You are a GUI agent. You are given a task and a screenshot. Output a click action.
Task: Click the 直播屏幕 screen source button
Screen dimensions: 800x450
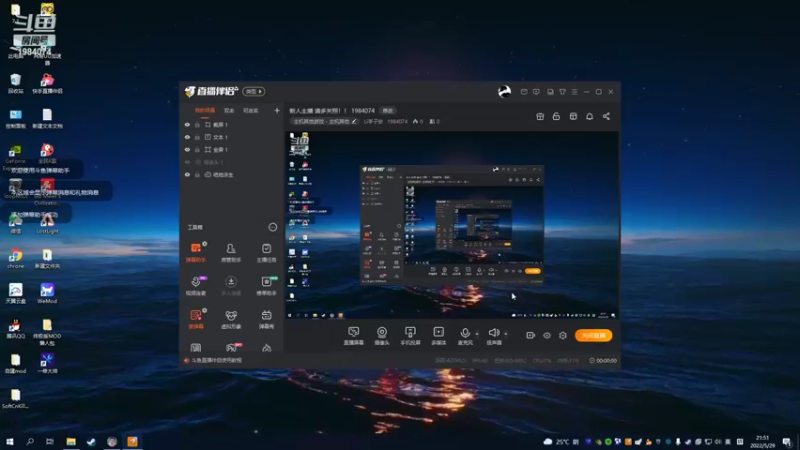(x=354, y=336)
